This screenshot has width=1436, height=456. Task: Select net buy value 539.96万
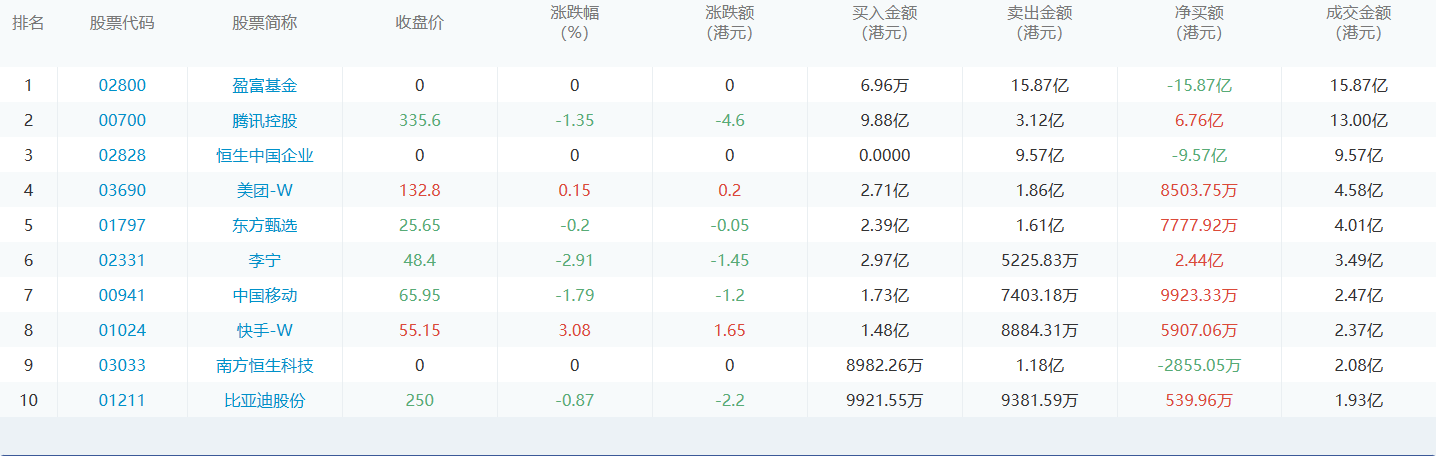click(1199, 401)
